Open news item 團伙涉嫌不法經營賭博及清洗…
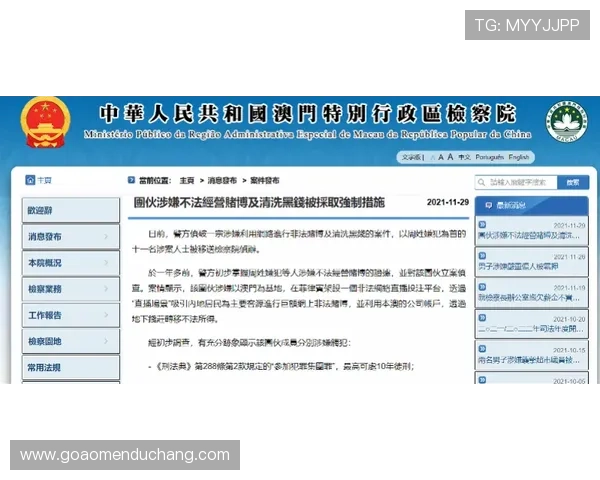Image resolution: width=600 pixels, height=480 pixels. coord(532,231)
